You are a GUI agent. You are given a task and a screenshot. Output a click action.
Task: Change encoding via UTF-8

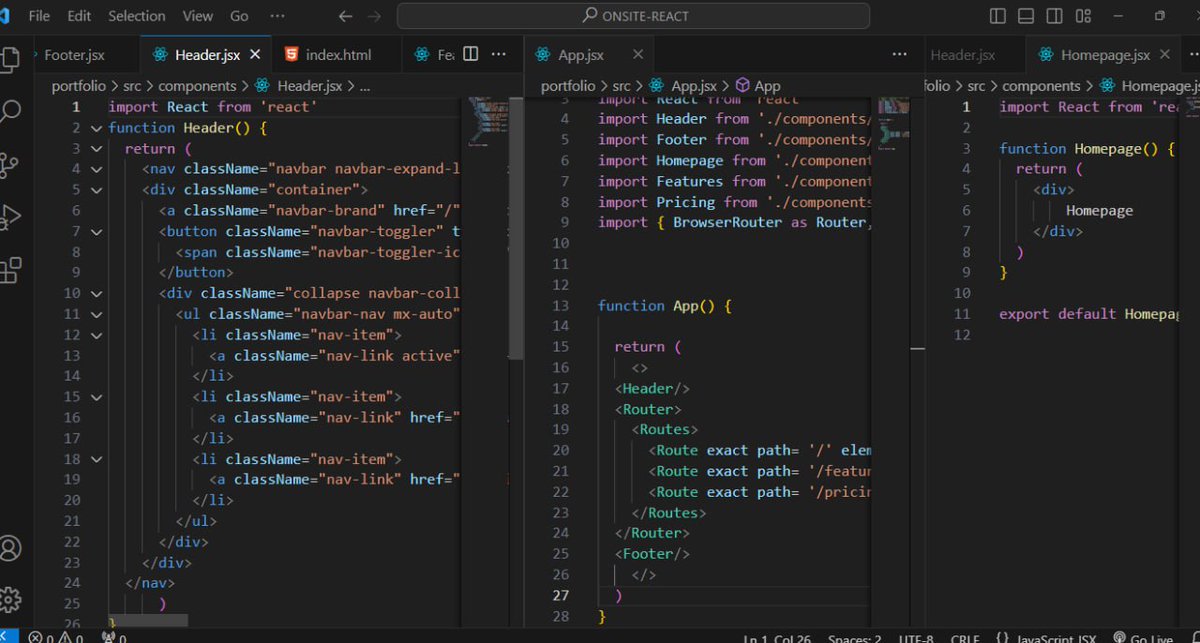tap(916, 639)
